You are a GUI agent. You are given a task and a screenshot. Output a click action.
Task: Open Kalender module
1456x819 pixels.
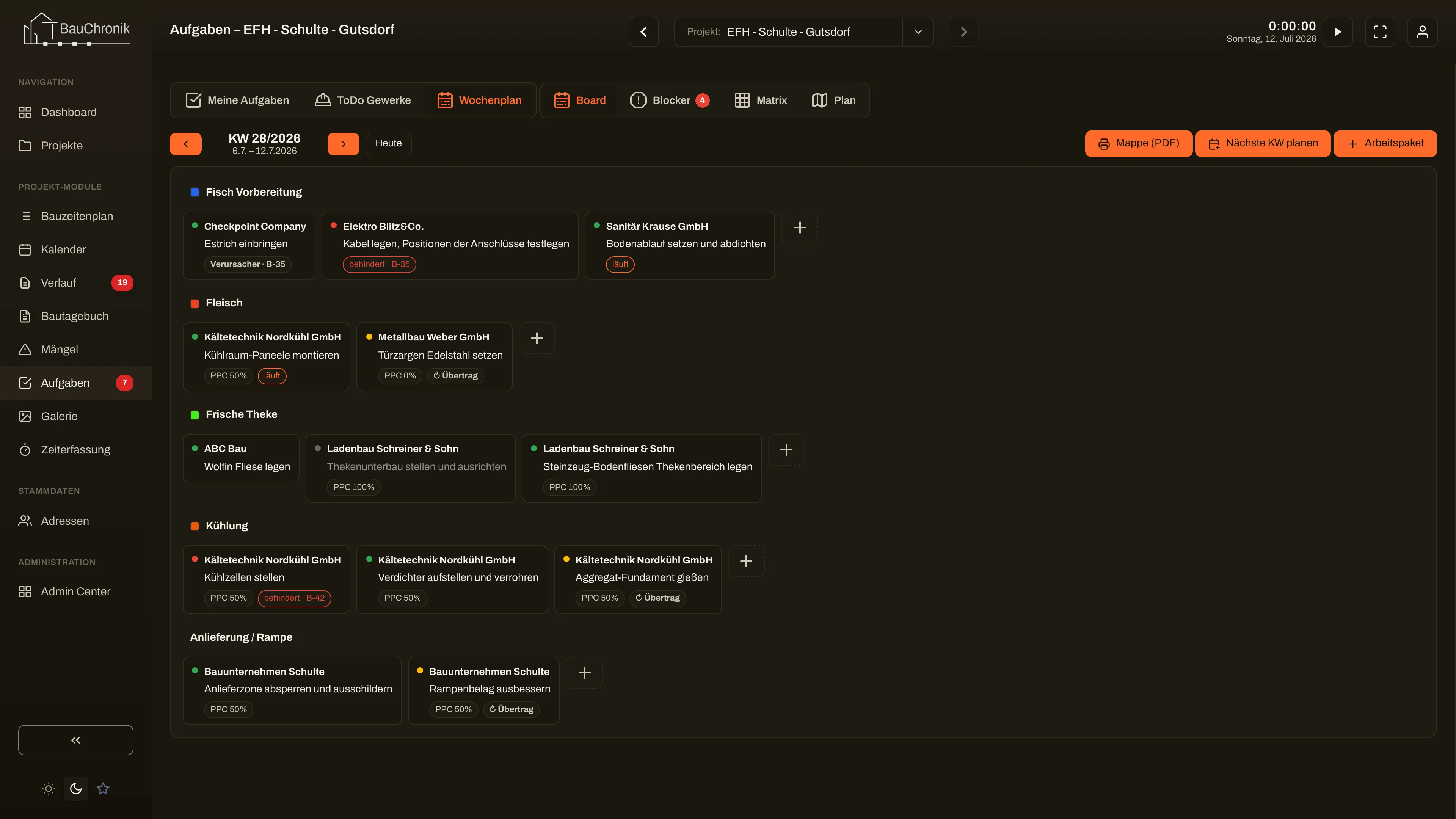click(76, 249)
